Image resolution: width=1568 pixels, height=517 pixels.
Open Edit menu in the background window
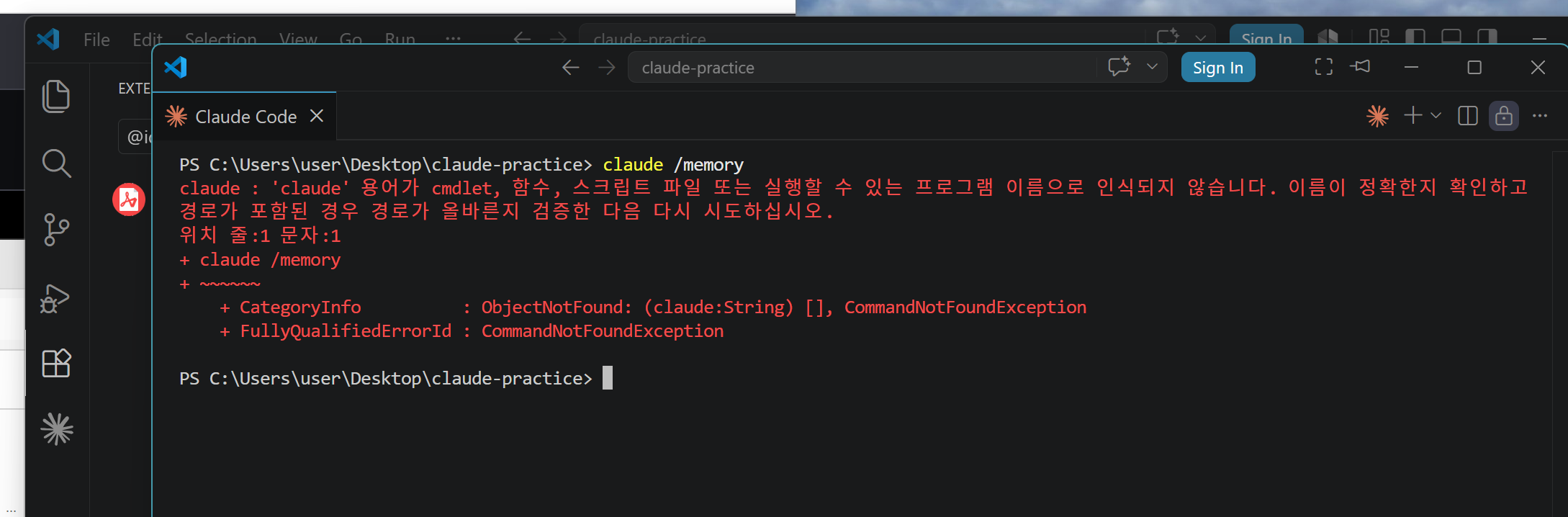coord(147,38)
